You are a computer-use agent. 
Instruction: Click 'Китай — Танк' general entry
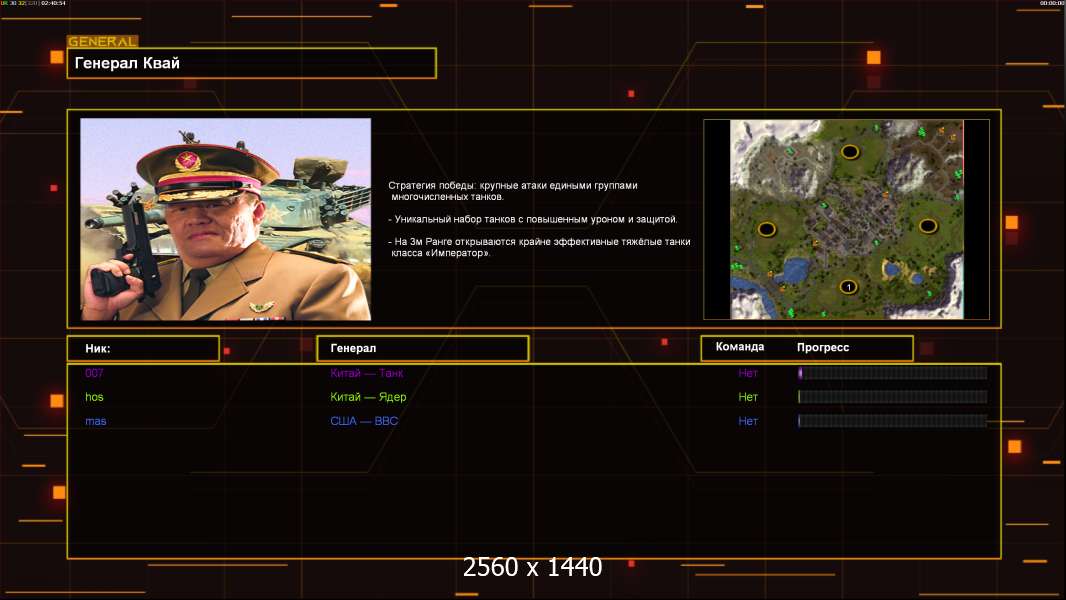[x=366, y=373]
